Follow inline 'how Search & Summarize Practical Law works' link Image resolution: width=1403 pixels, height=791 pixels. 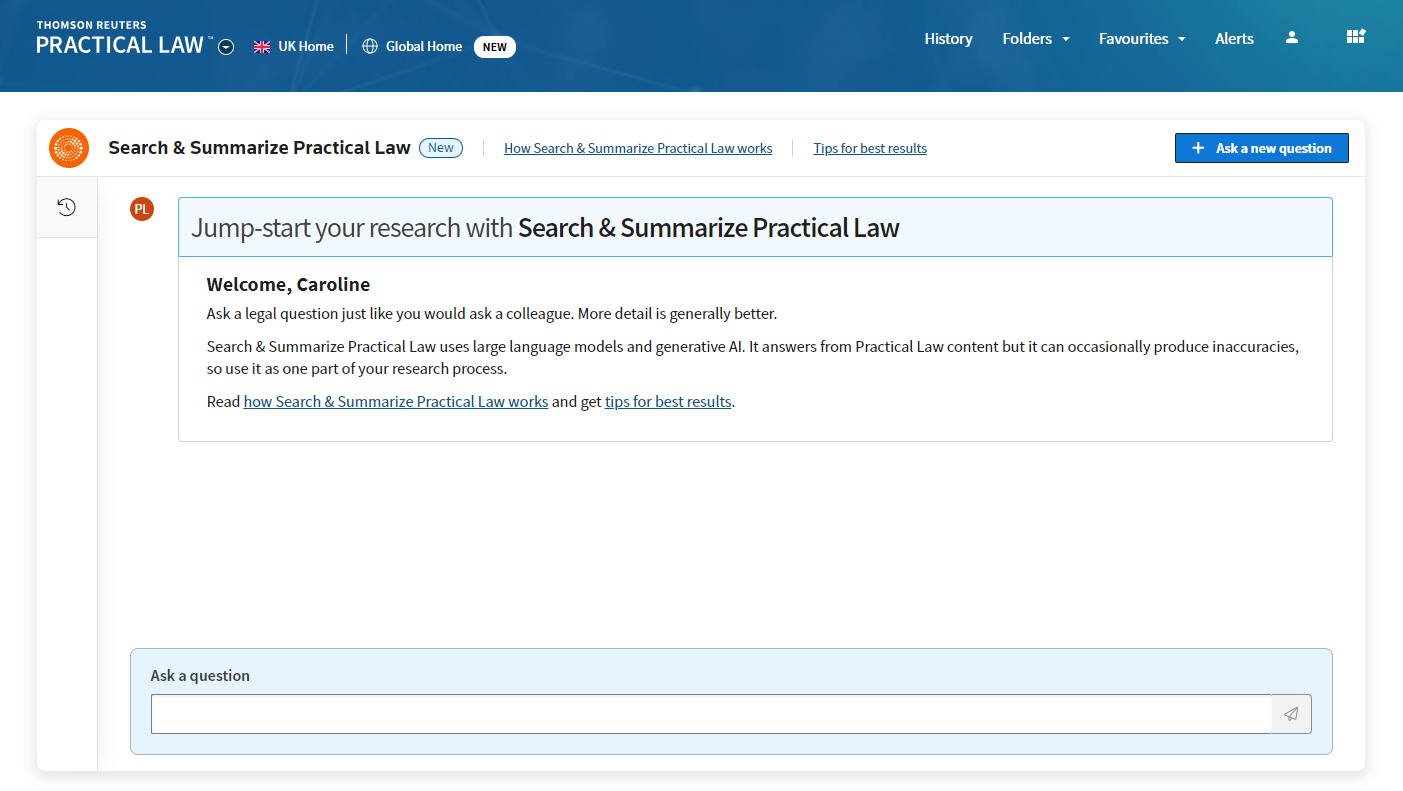tap(395, 402)
